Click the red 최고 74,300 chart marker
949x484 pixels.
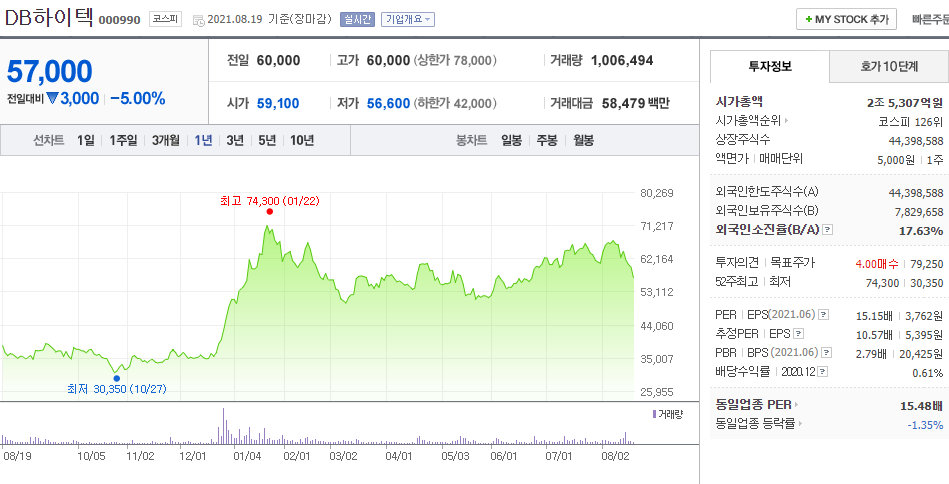[x=270, y=212]
